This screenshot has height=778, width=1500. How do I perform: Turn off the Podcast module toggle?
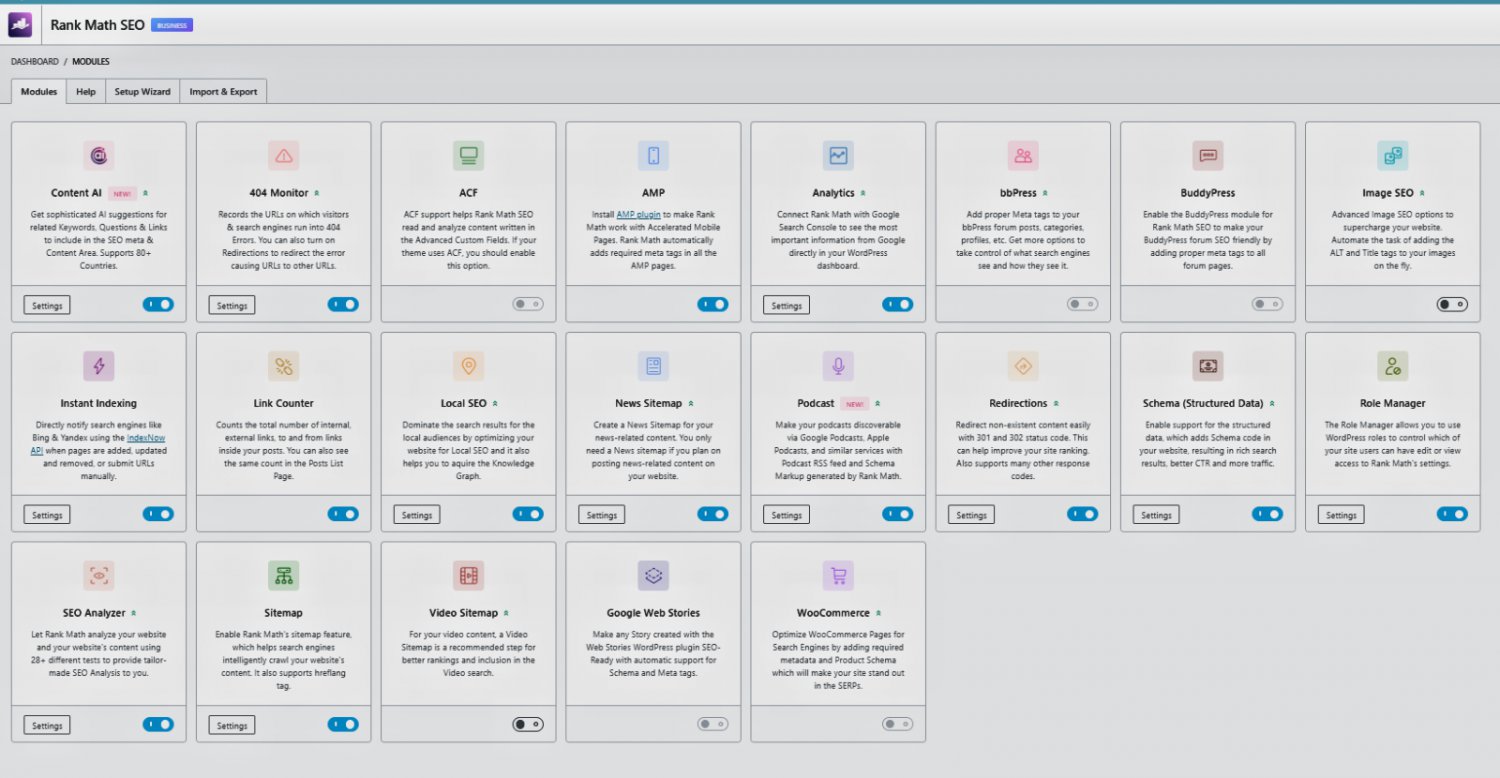897,514
